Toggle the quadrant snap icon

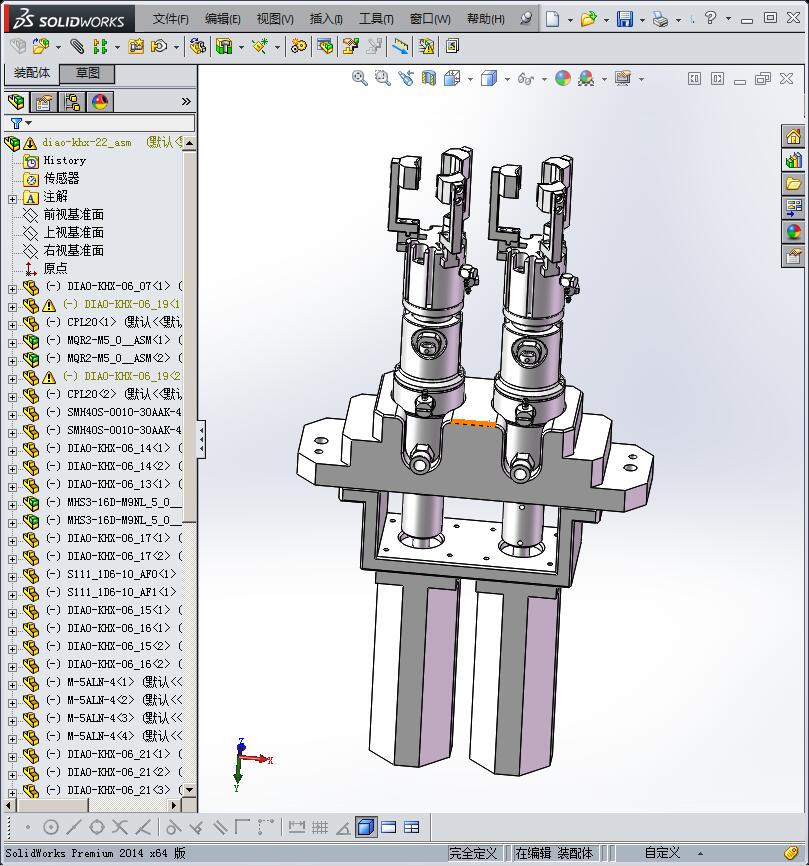(x=97, y=827)
